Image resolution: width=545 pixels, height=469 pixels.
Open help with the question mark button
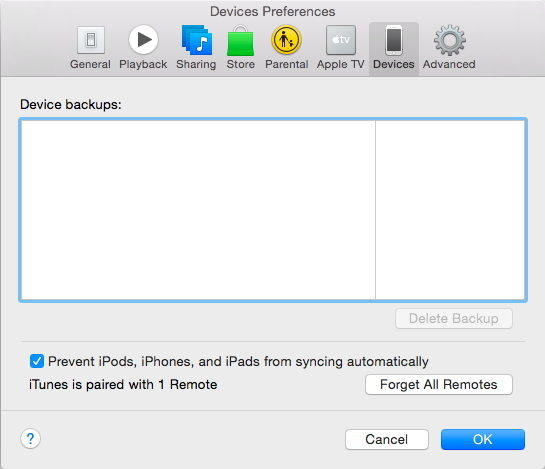31,439
